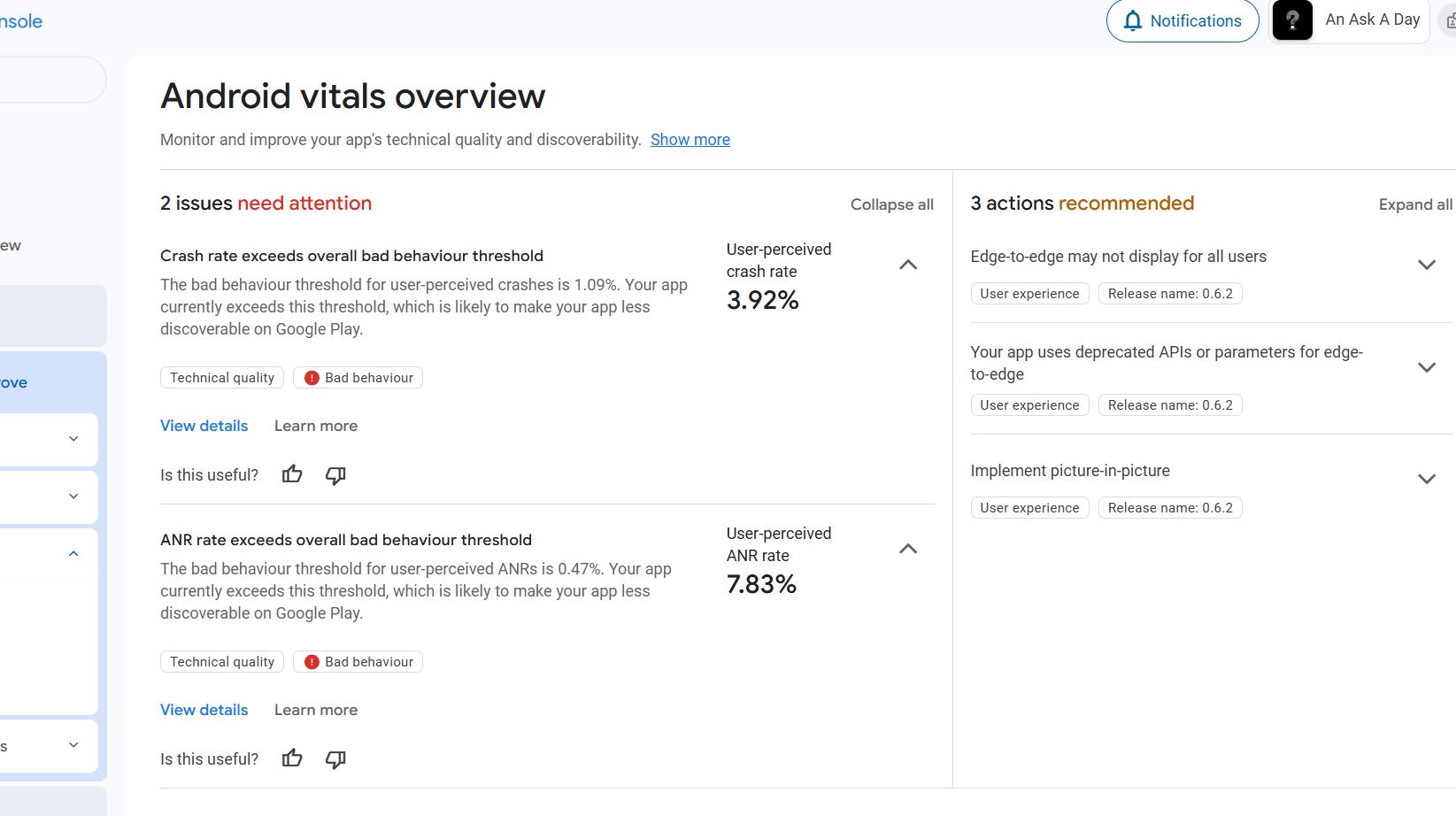Click thumbs down for crash rate issue
Screen dimensions: 1456x816
(x=335, y=475)
